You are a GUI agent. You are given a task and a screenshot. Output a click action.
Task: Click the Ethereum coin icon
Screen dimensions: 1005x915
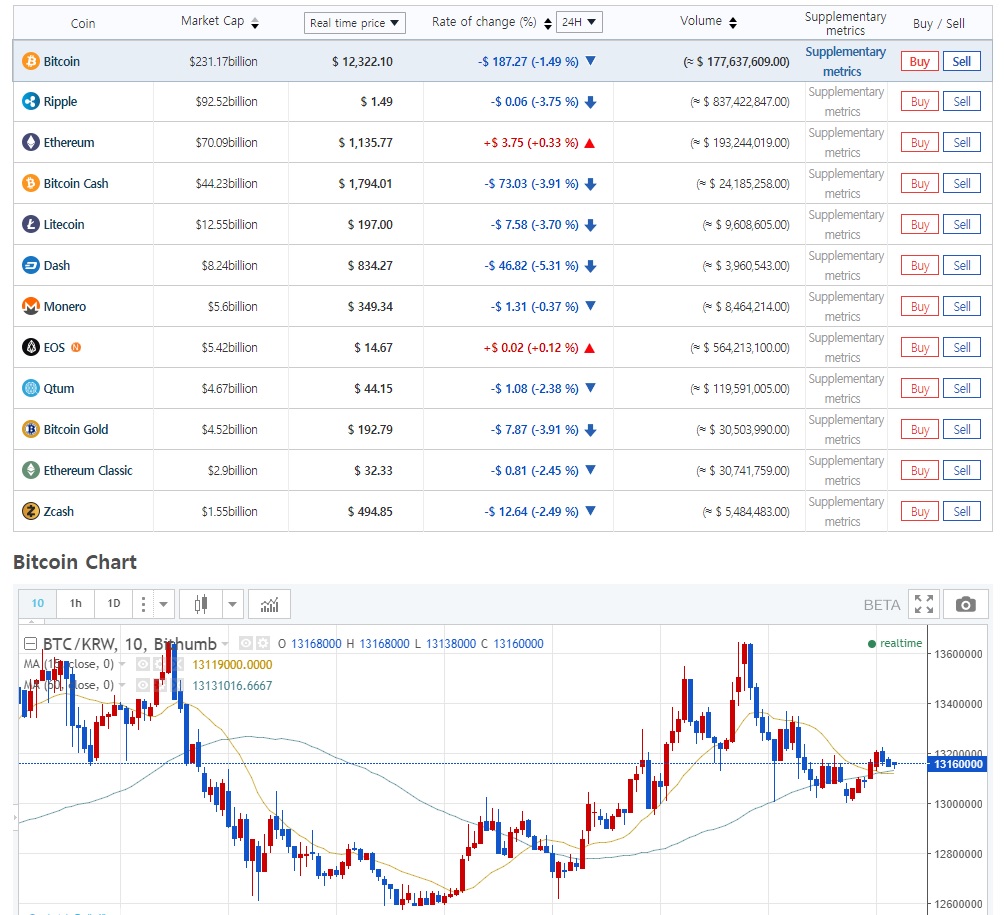(30, 142)
